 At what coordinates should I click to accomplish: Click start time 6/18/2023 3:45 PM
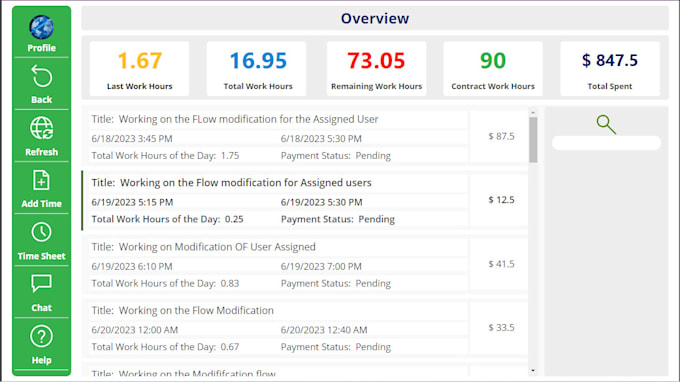[132, 139]
